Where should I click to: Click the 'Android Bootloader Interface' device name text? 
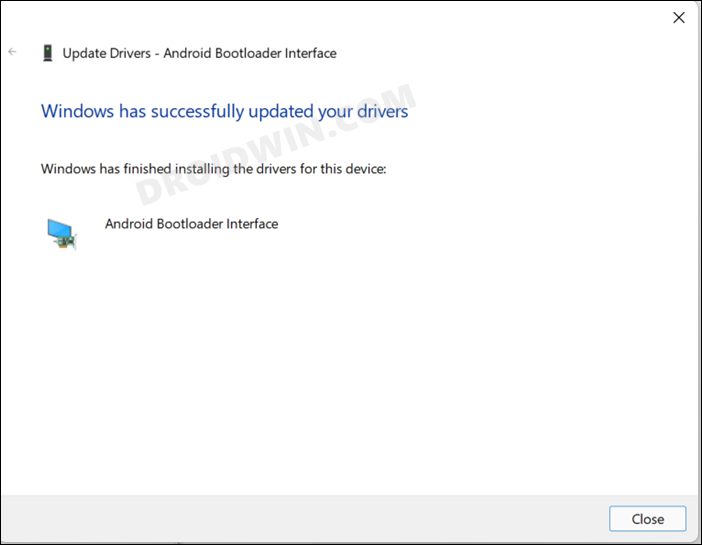pos(192,223)
